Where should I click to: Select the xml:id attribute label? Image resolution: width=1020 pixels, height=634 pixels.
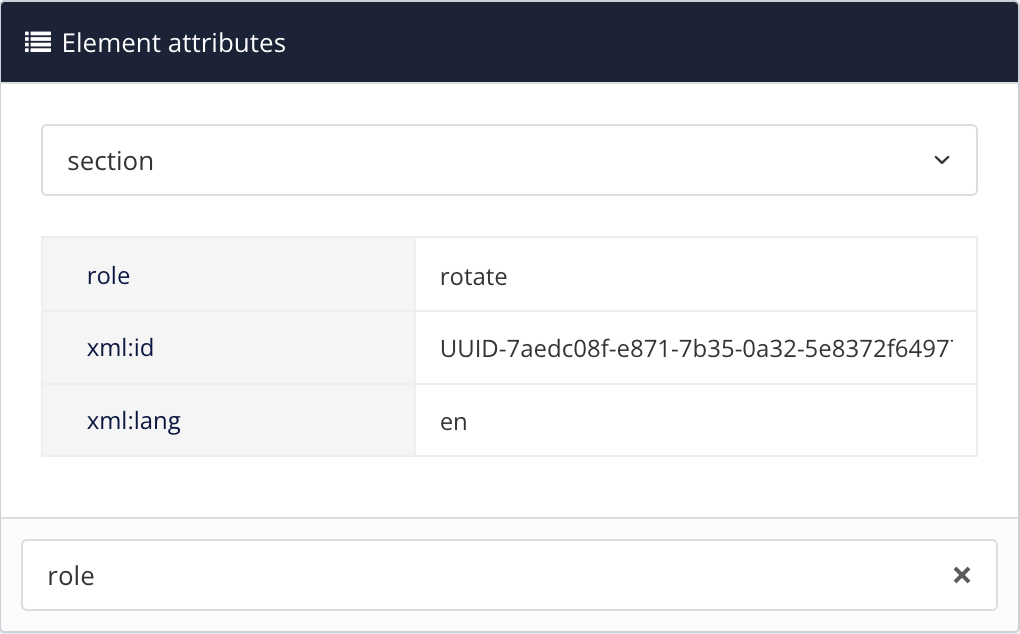(x=119, y=347)
